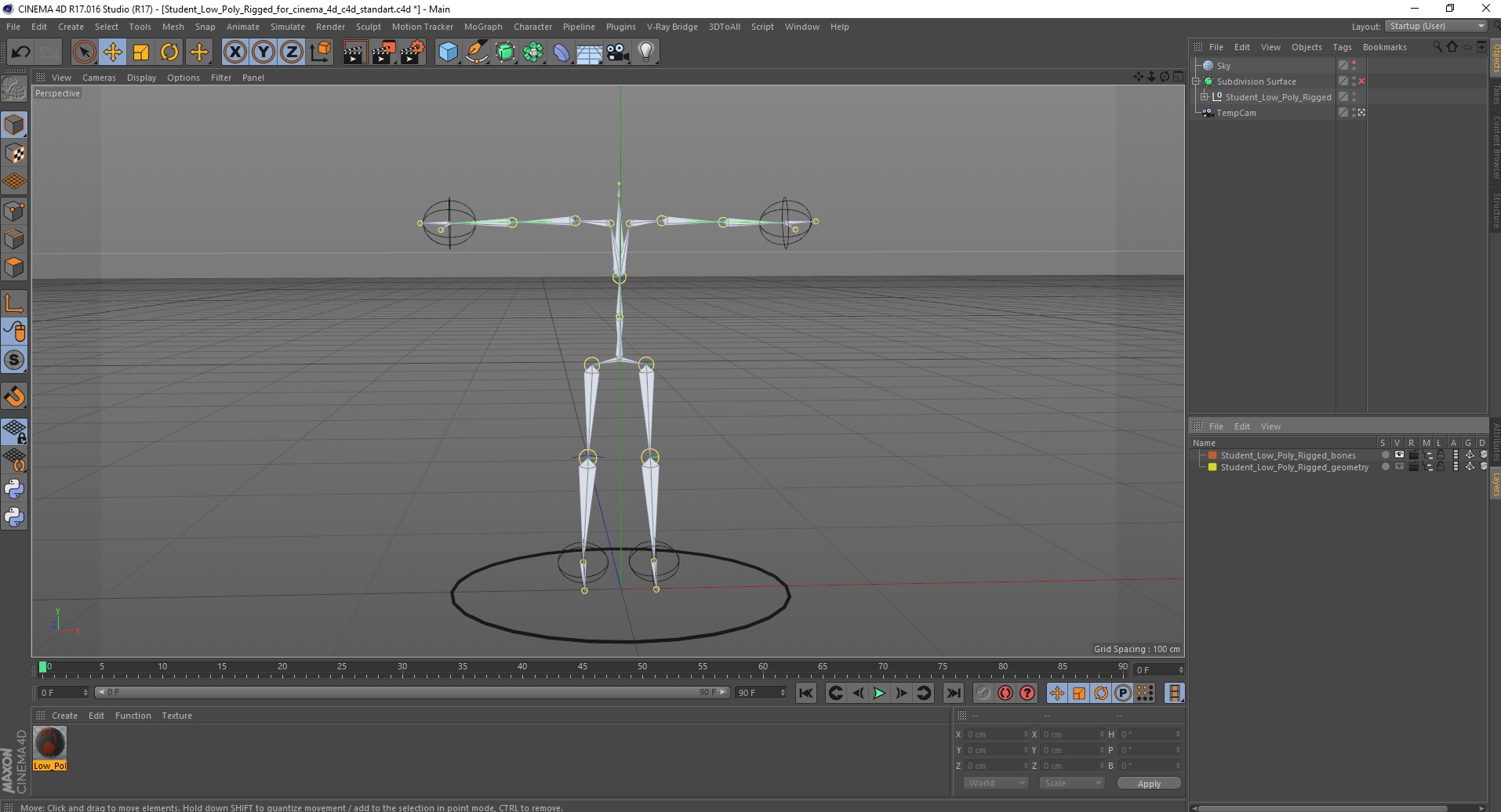Activate the Scale tool in top toolbar
This screenshot has height=812, width=1501.
click(141, 53)
